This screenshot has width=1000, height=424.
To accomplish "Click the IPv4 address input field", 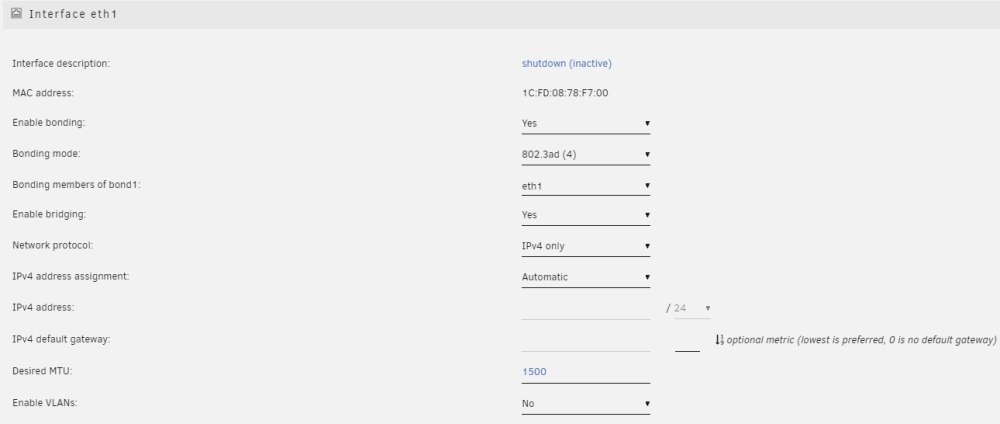I will click(x=585, y=309).
